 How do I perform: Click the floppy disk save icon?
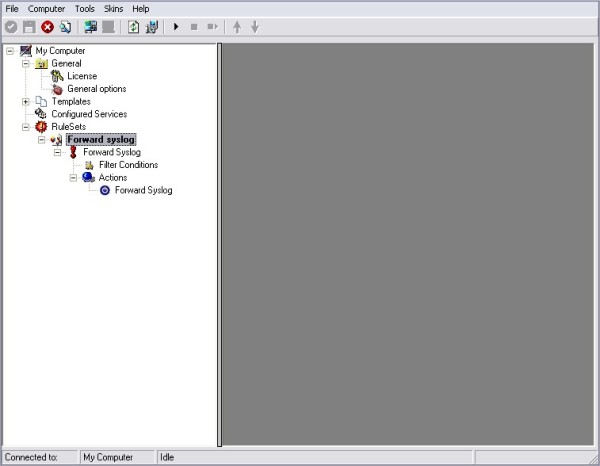point(29,27)
